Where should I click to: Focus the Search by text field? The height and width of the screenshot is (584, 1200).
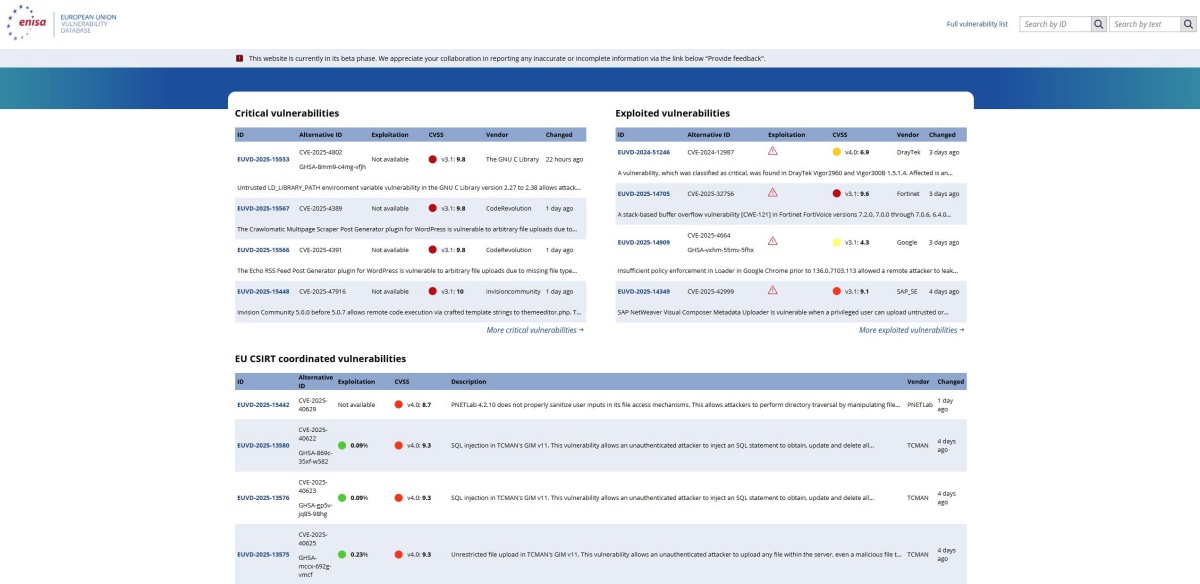pyautogui.click(x=1144, y=24)
